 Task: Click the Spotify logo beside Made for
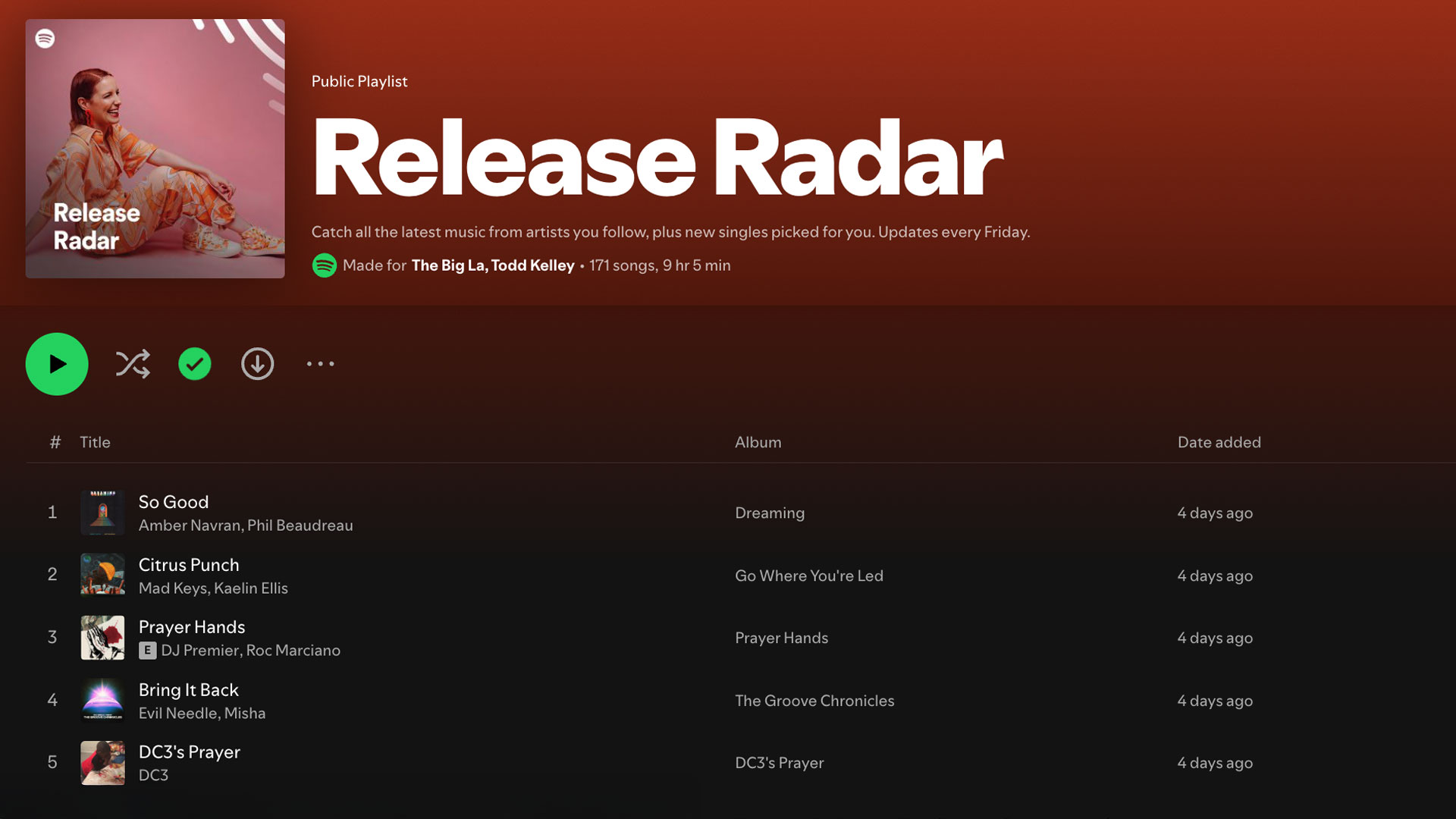[x=325, y=265]
